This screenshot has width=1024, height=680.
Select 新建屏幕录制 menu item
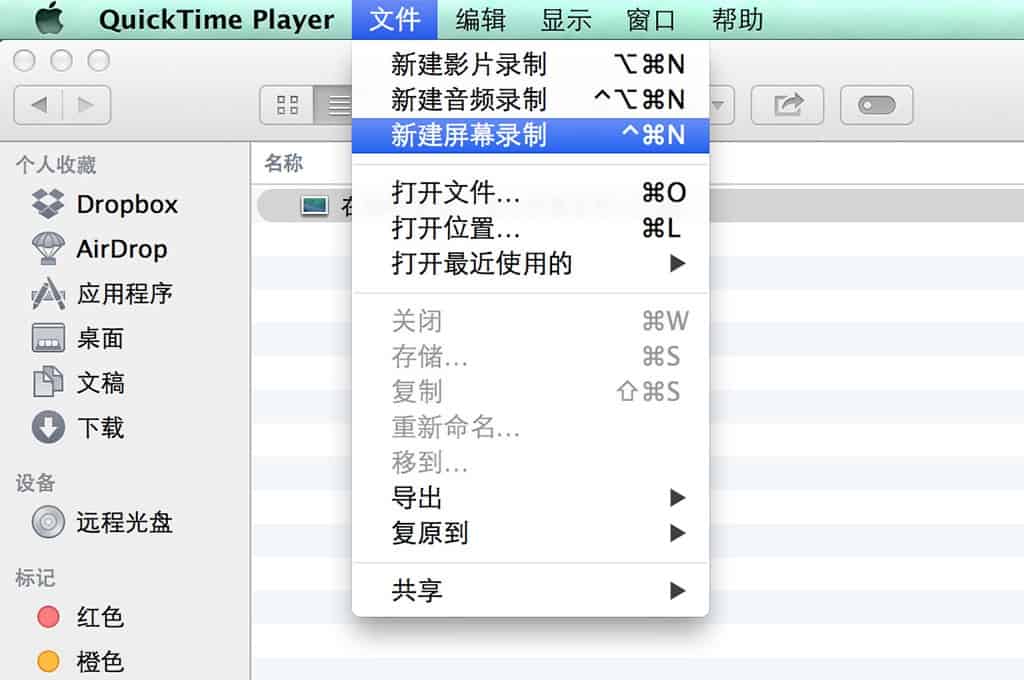pyautogui.click(x=530, y=135)
